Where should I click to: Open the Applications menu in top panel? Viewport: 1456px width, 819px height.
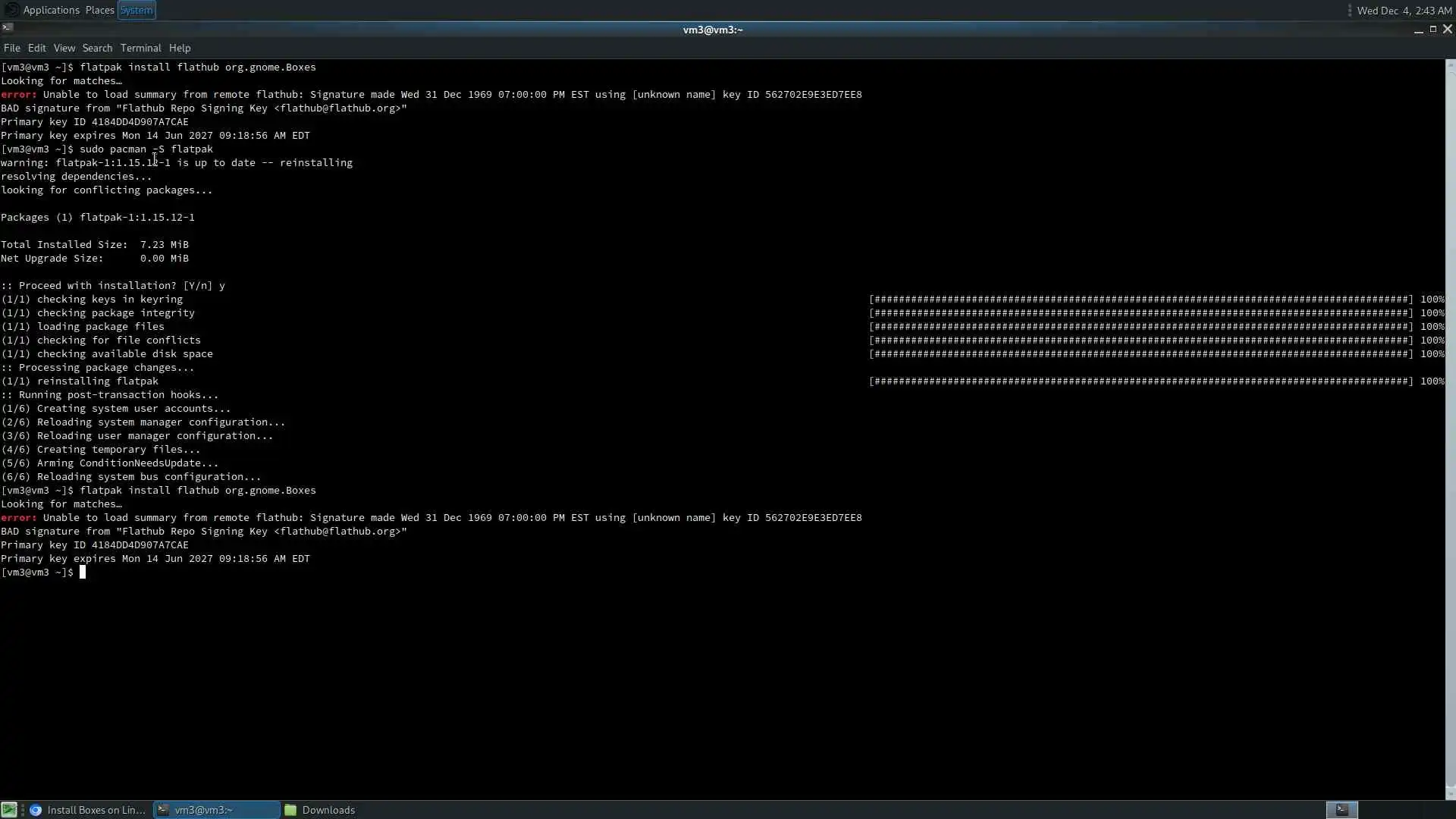(x=50, y=10)
